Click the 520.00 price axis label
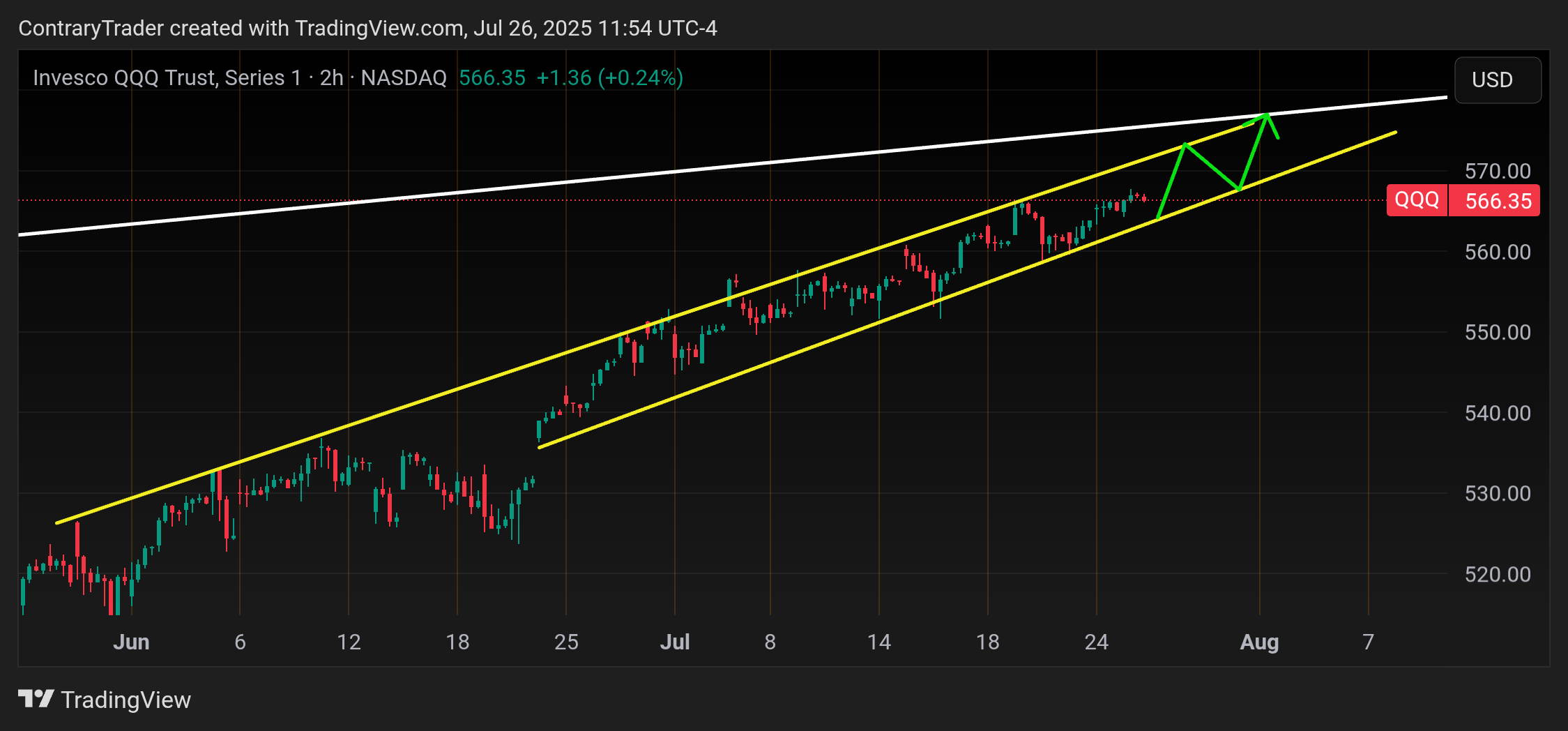Image resolution: width=1568 pixels, height=731 pixels. (x=1498, y=574)
